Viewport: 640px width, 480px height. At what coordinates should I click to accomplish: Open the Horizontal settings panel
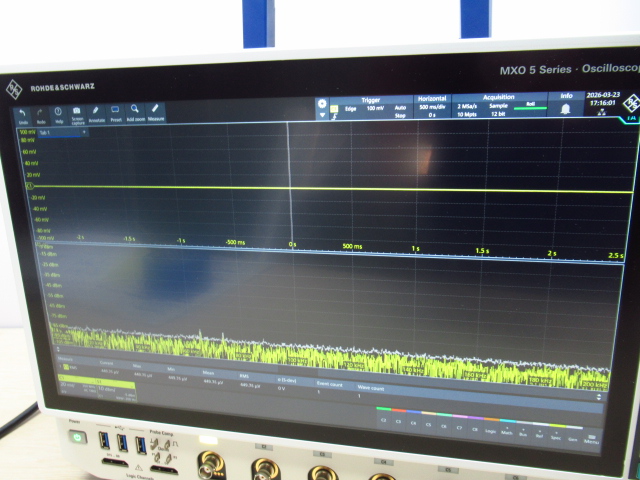(x=432, y=104)
